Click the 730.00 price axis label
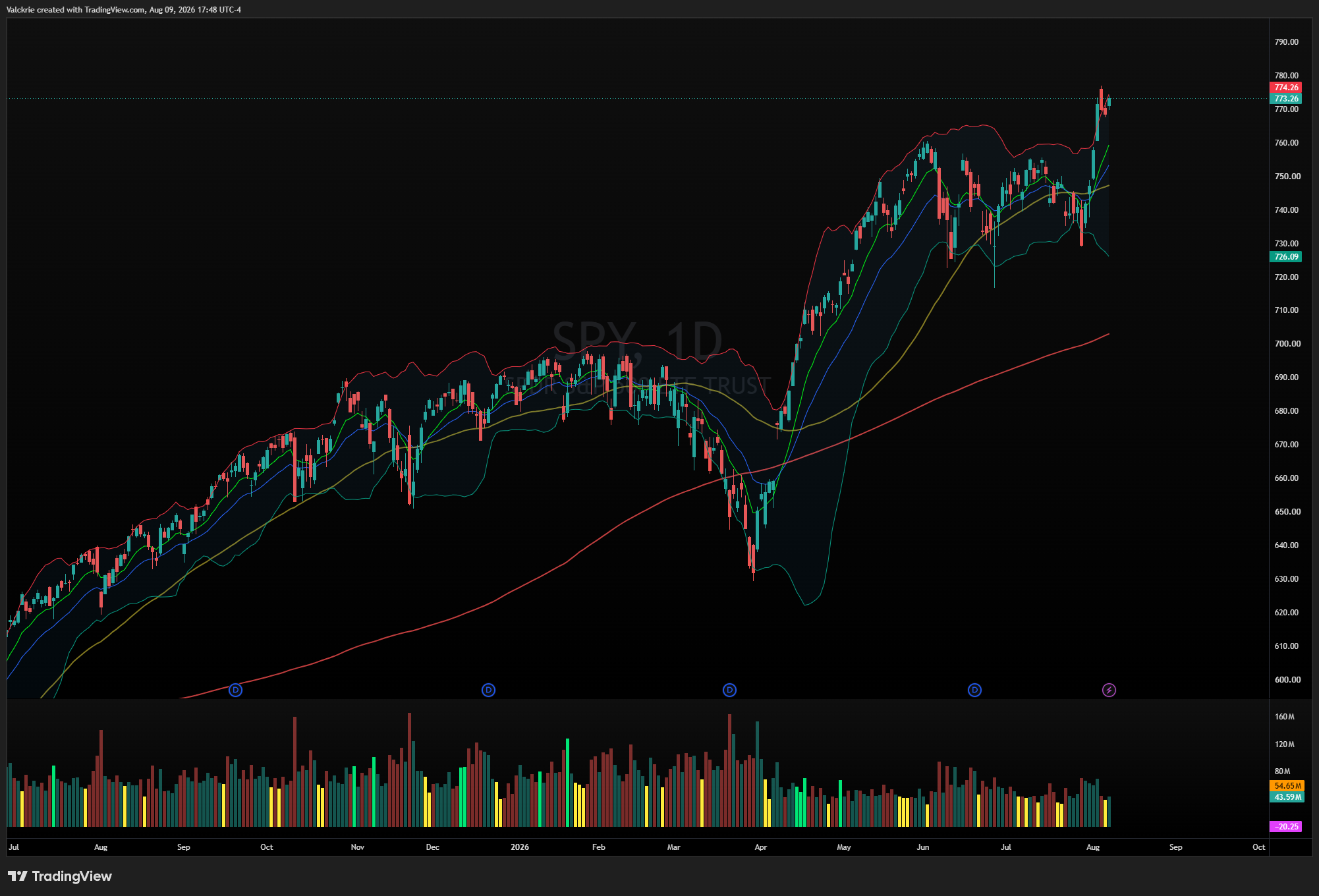Screen dimensions: 1319x896 (x=1286, y=244)
